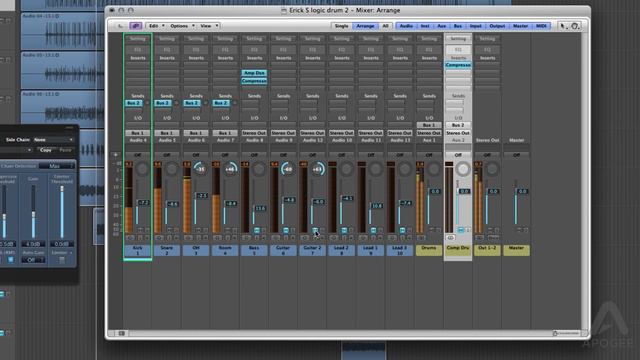Toggle the Audio channel filter button
This screenshot has height=360, width=640.
point(406,26)
